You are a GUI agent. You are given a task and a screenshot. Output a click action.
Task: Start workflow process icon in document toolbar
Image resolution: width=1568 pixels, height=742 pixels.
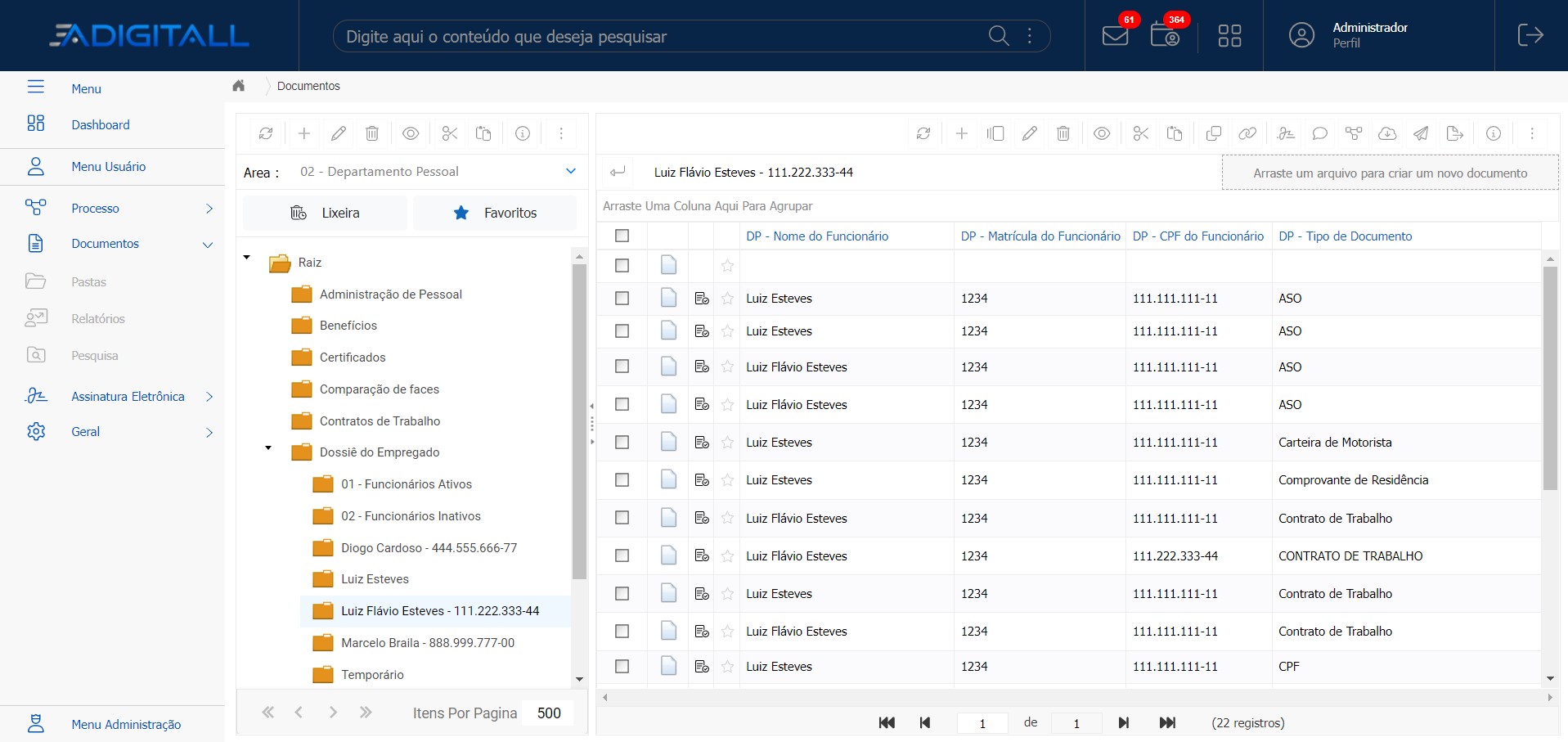1354,133
